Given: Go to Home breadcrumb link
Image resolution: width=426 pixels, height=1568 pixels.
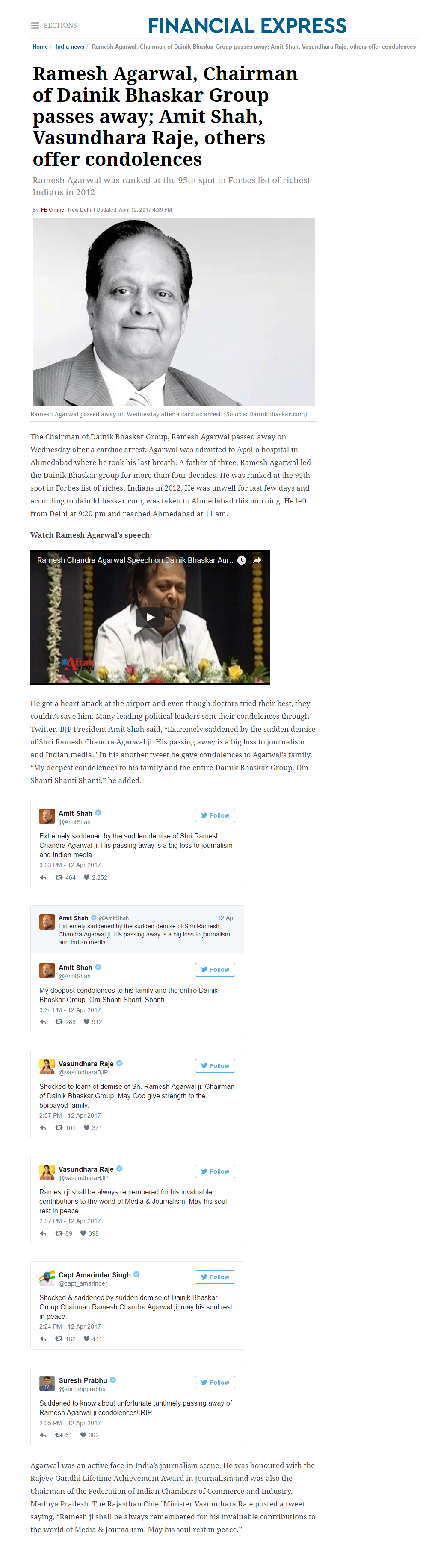Looking at the screenshot, I should pyautogui.click(x=40, y=47).
